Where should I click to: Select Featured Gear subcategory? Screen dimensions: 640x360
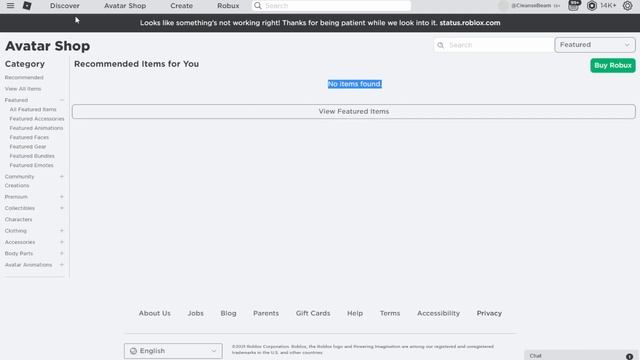click(x=28, y=147)
